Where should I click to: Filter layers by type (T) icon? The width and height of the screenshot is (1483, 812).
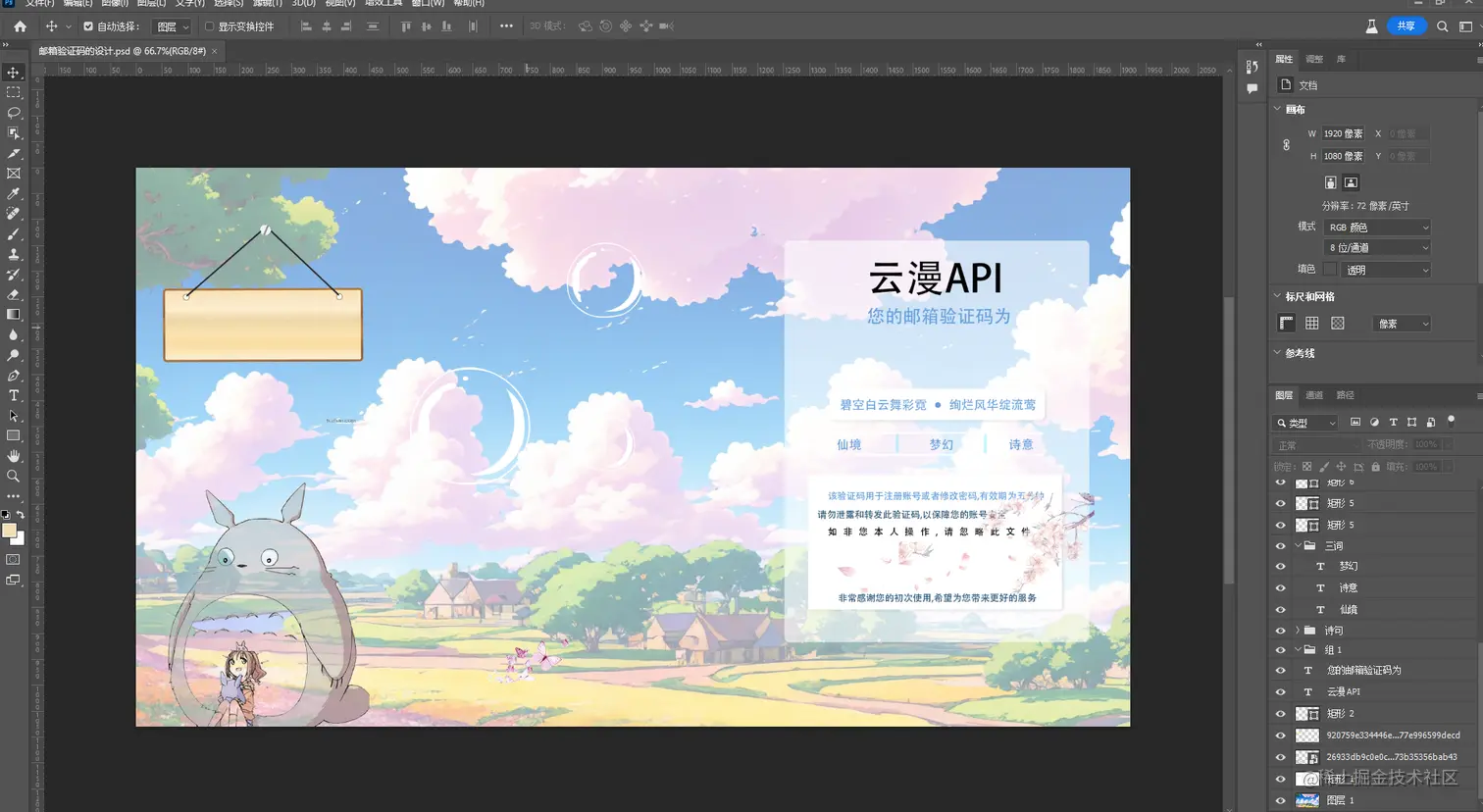[x=1393, y=423]
